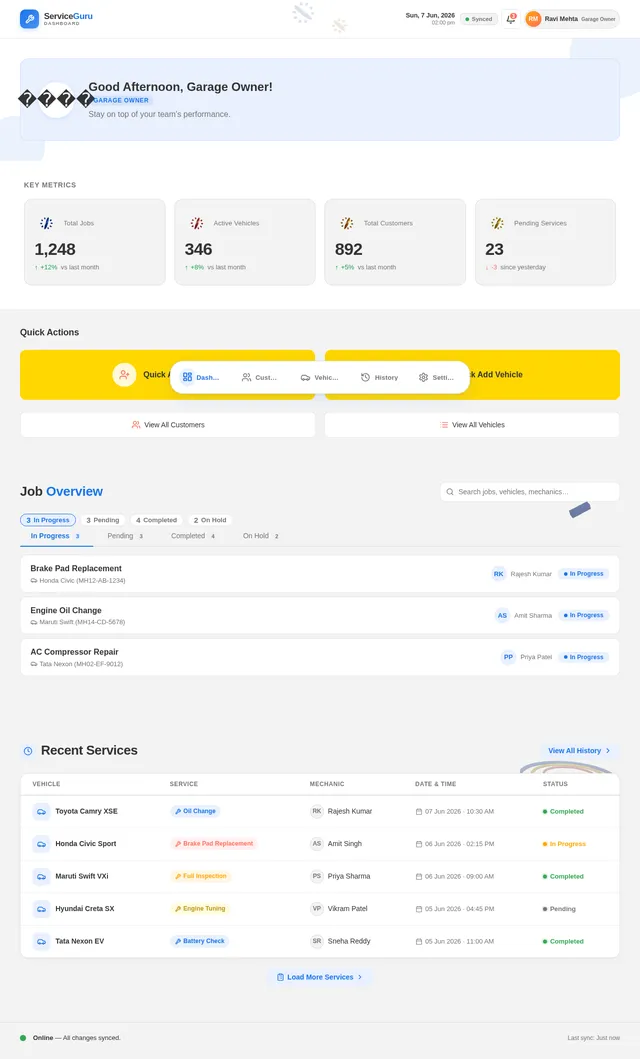Screen dimensions: 640x1059
Task: Click the Pending Services metric icon
Action: 498,223
